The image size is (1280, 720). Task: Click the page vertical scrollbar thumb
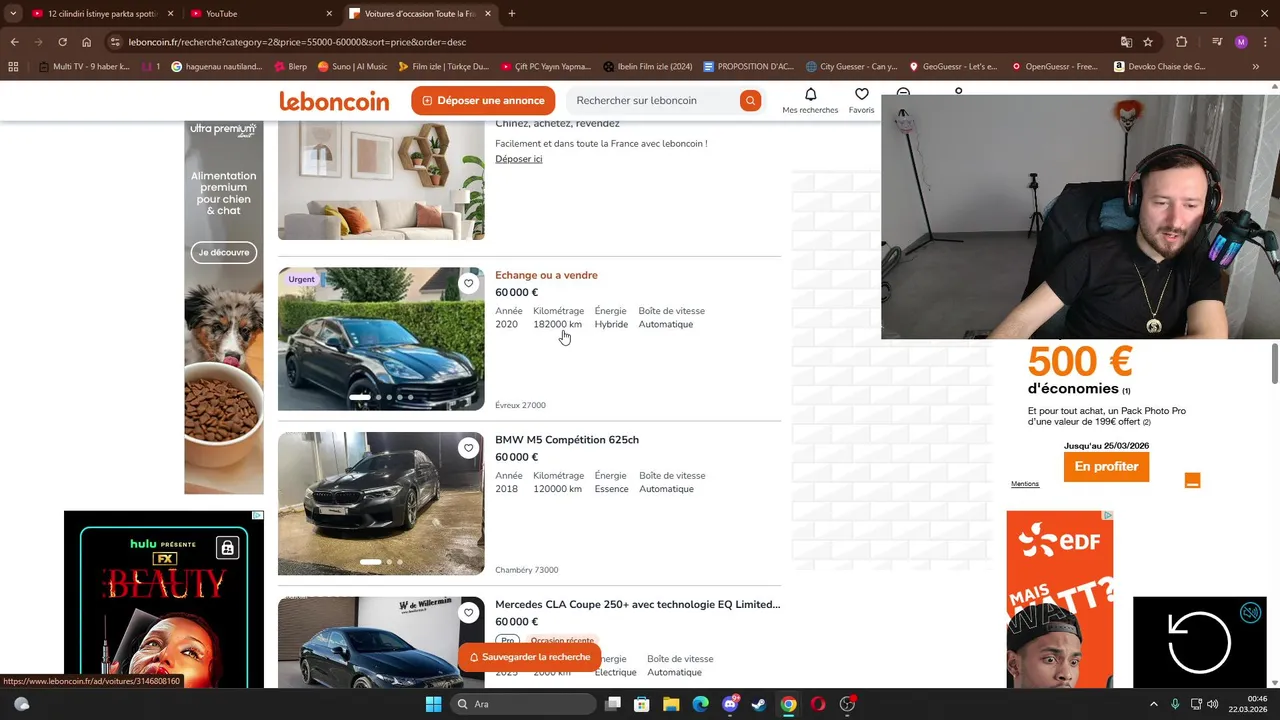1275,362
